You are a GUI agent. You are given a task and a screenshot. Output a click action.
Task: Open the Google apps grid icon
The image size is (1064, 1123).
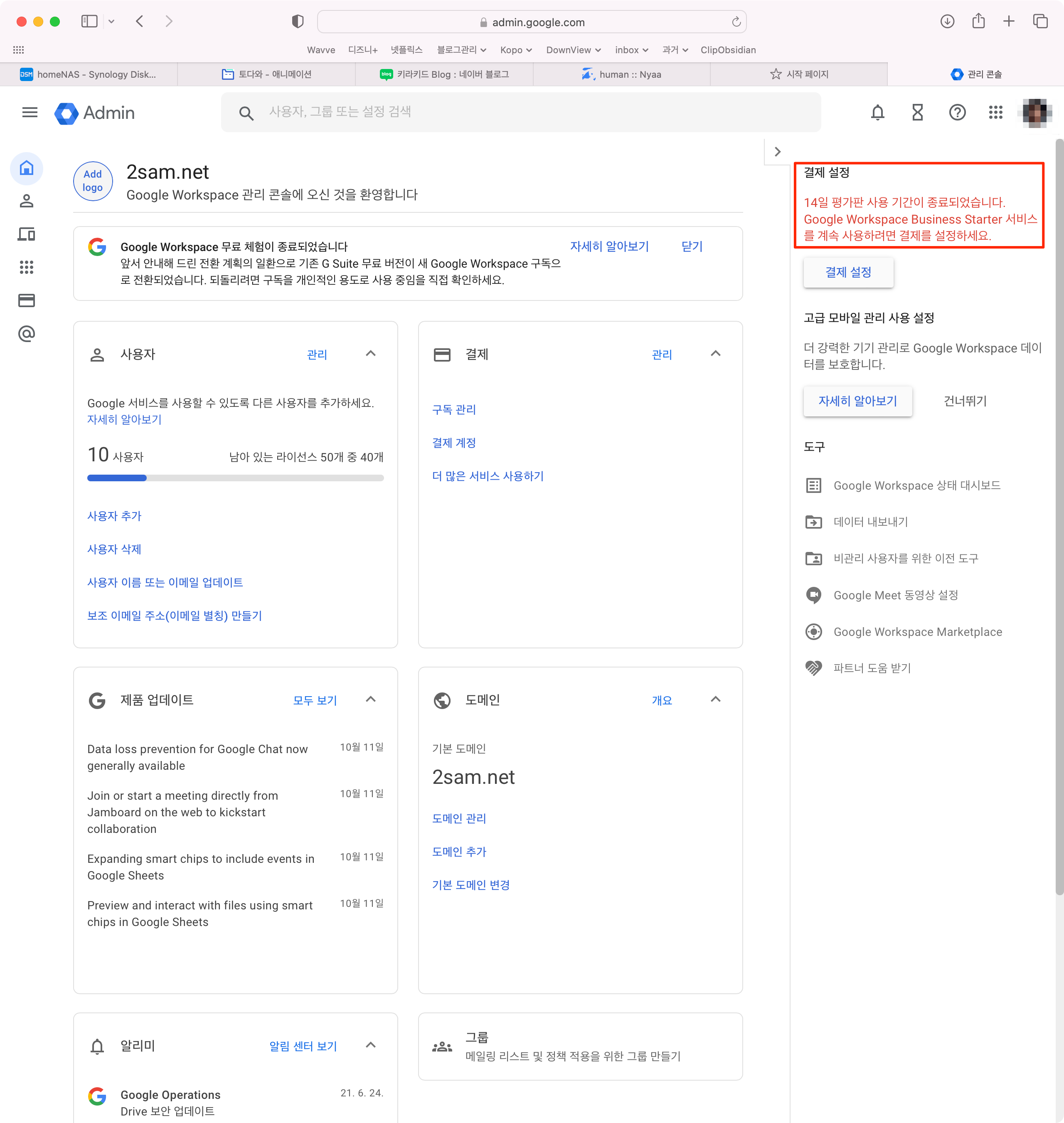(x=995, y=112)
